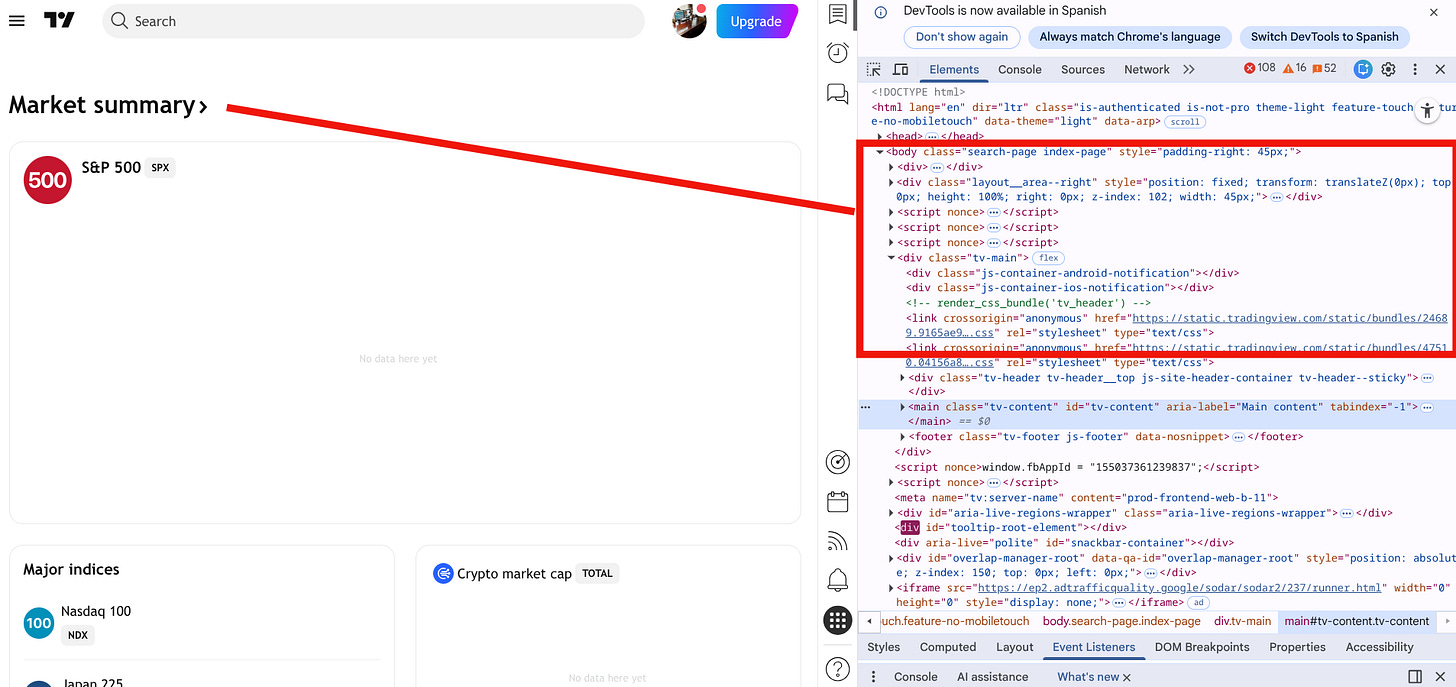Click Switch DevTools to Spanish
The height and width of the screenshot is (687, 1456).
click(1325, 37)
